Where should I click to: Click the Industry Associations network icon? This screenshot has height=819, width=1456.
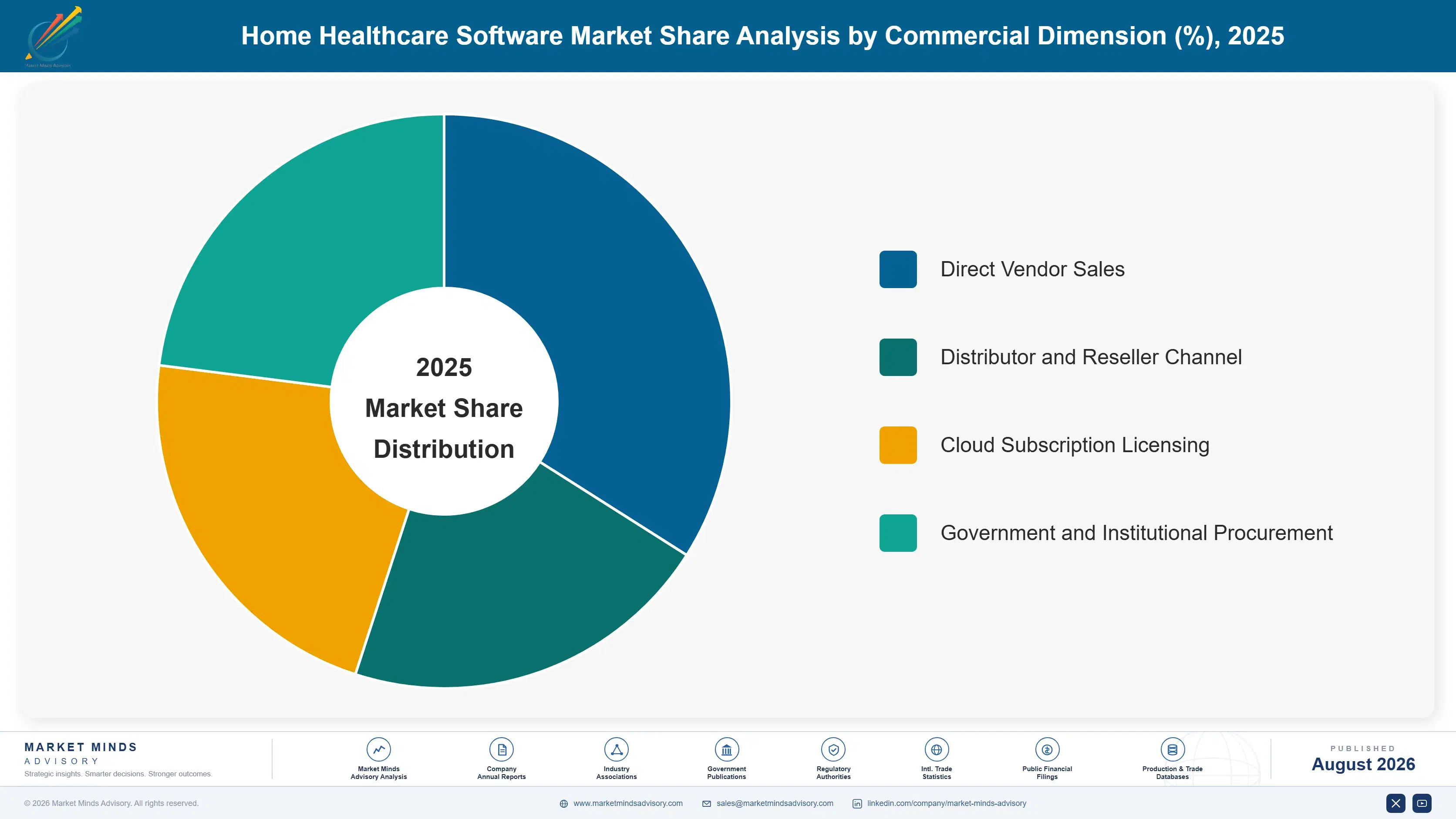click(616, 749)
